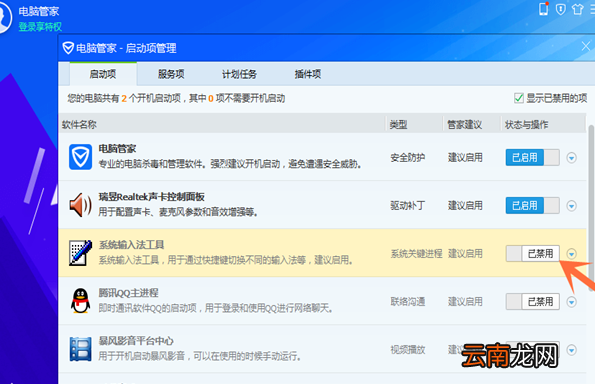Toggle Realtek声卡控制面板 startup switch
The width and height of the screenshot is (595, 384).
532,205
